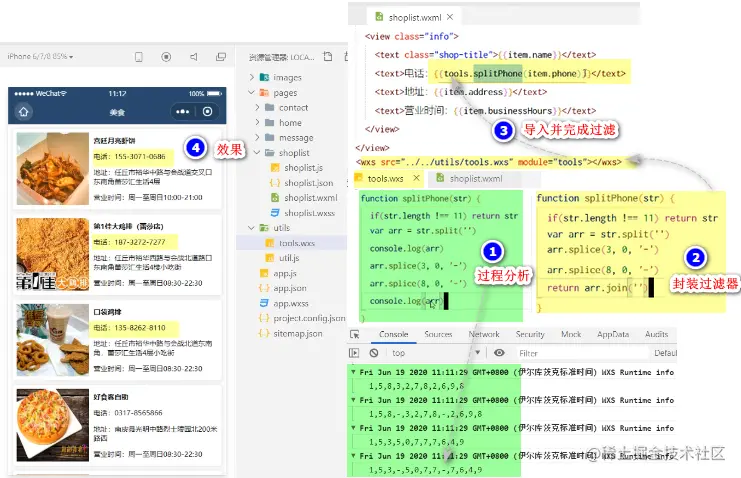Switch to the AppData tab
Screen dimensions: 741x478
(x=613, y=334)
